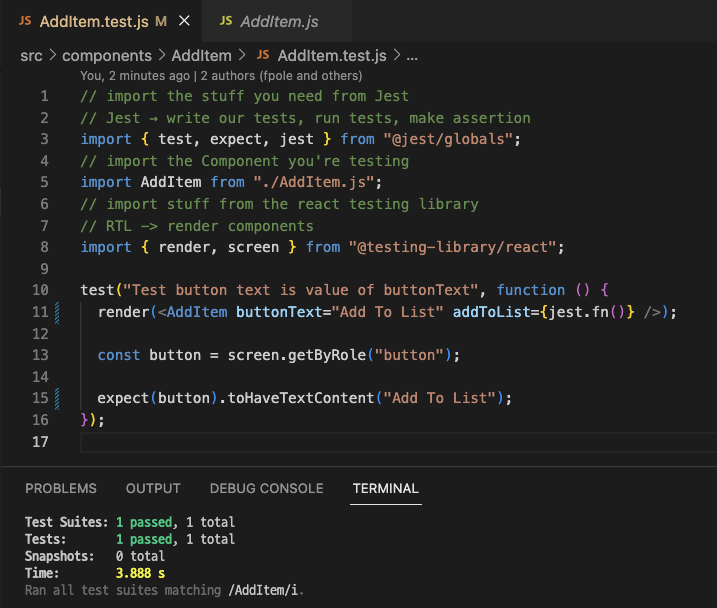The width and height of the screenshot is (717, 608).
Task: Click the buttonText attribute on line 11
Action: [279, 312]
